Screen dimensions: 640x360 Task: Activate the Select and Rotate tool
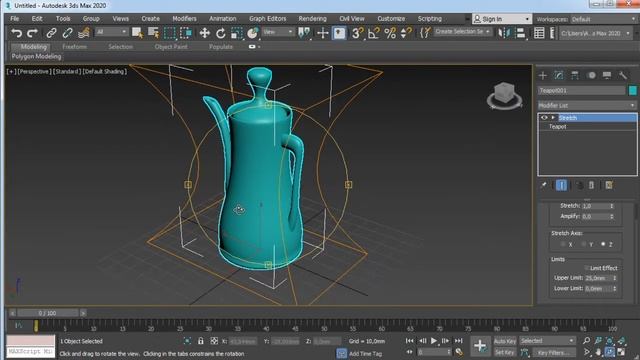click(x=220, y=33)
